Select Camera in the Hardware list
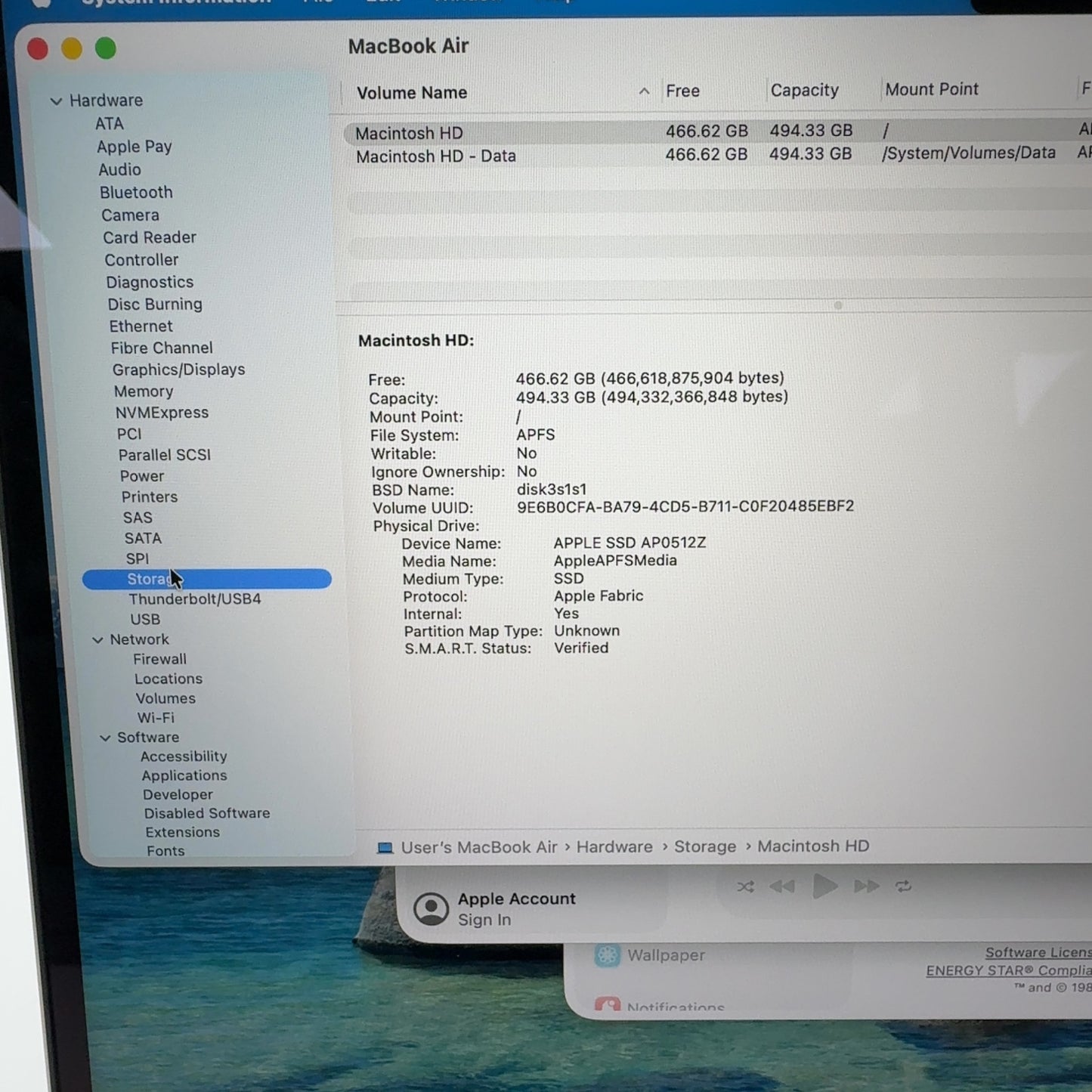The image size is (1092, 1092). pos(130,215)
